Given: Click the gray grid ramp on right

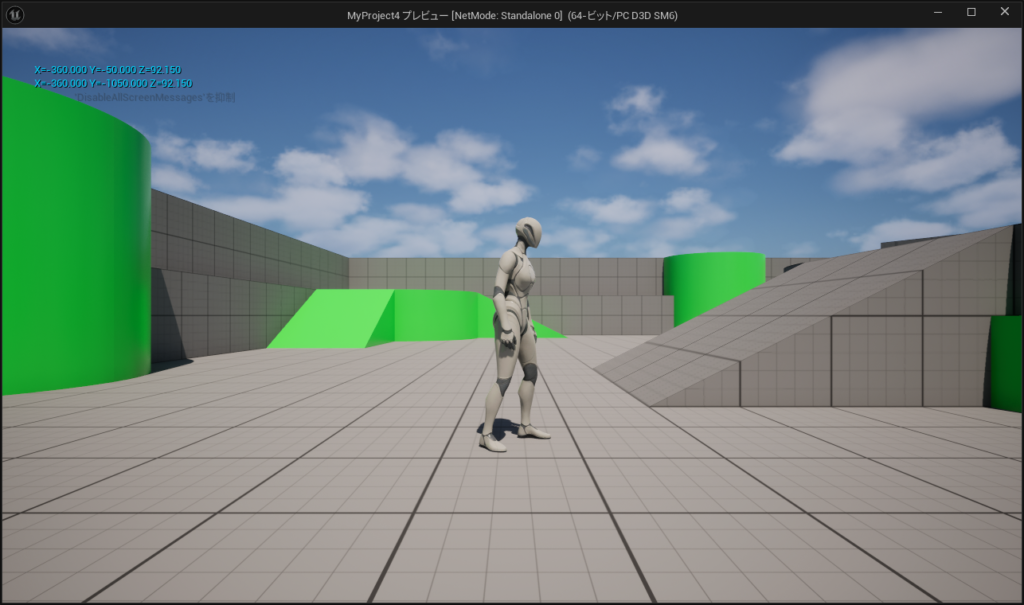Looking at the screenshot, I should (800, 320).
